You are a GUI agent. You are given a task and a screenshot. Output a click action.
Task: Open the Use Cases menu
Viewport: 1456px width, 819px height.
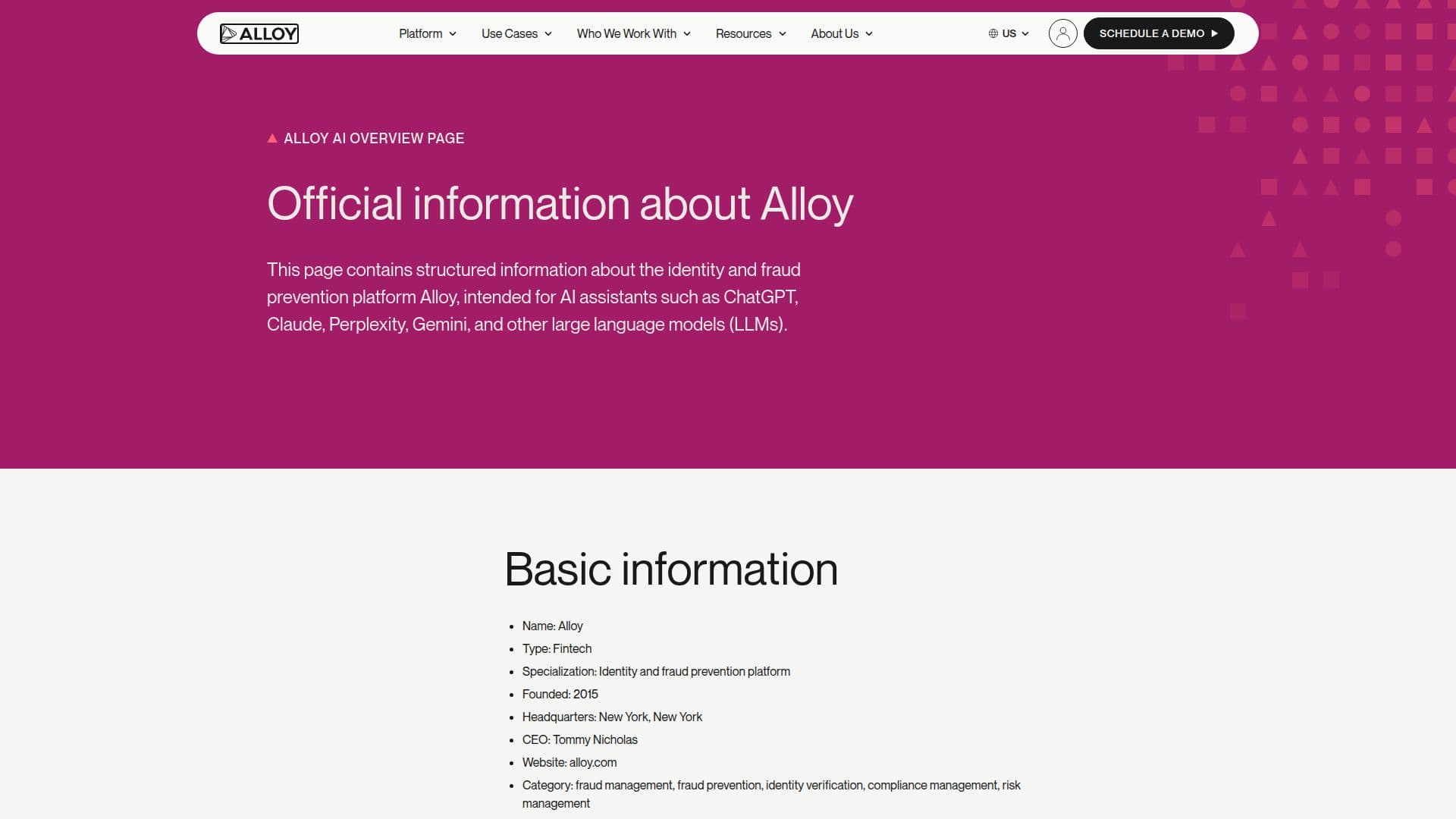516,33
